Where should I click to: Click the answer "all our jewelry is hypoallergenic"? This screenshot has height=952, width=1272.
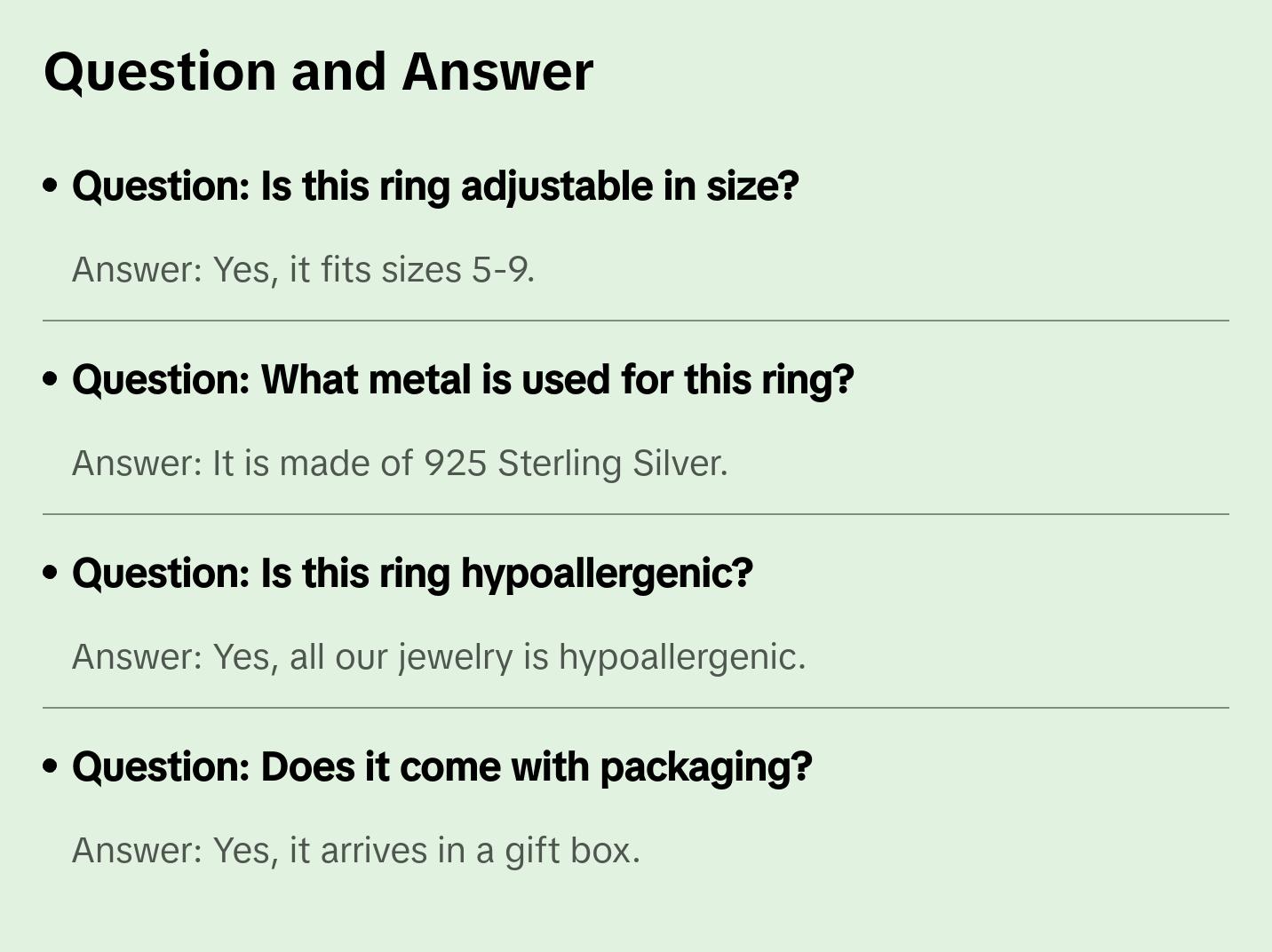pyautogui.click(x=439, y=657)
